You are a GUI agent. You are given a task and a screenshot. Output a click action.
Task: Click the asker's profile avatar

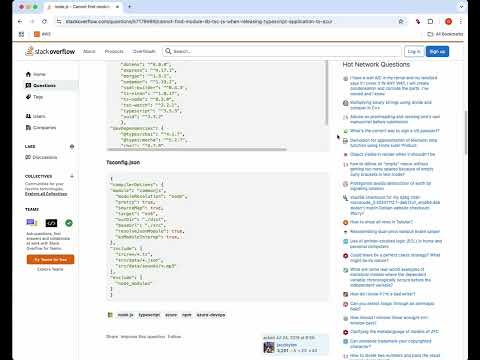tap(269, 348)
